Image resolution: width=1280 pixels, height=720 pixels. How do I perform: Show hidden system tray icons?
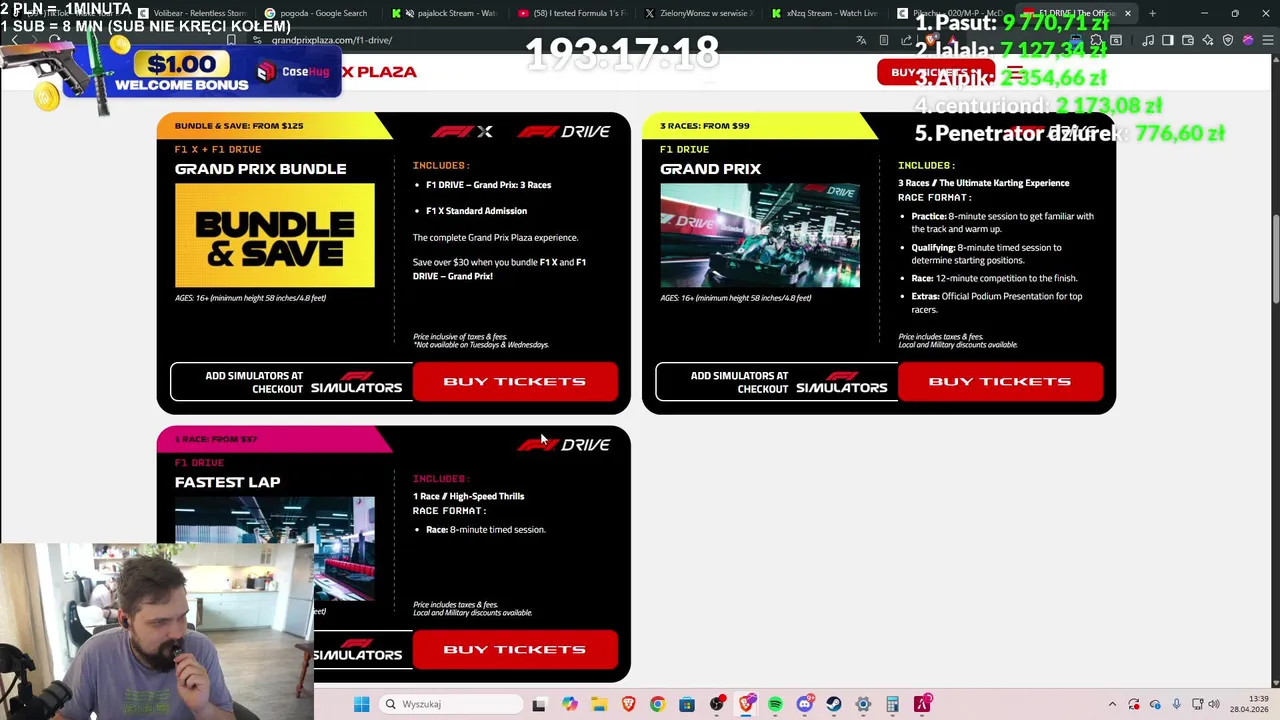(x=1113, y=704)
